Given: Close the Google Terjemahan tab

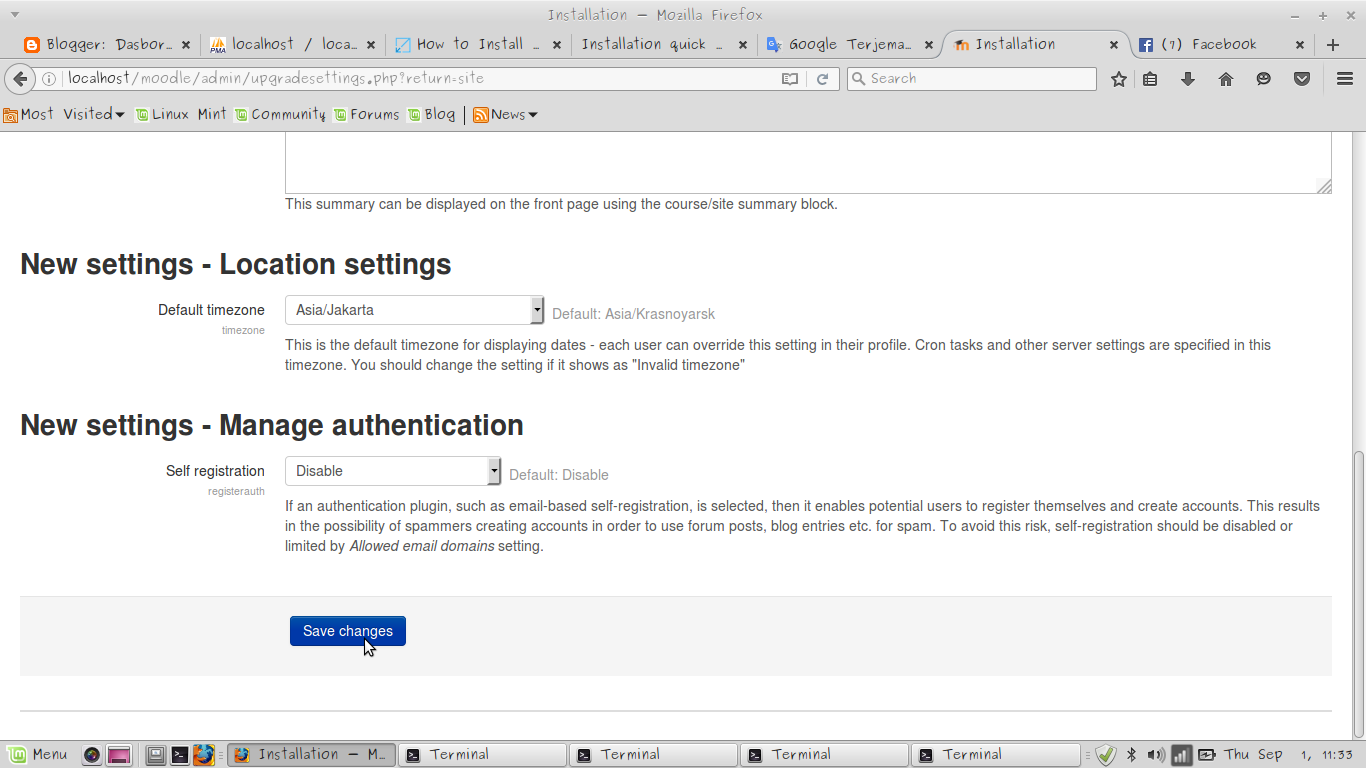Looking at the screenshot, I should (929, 45).
